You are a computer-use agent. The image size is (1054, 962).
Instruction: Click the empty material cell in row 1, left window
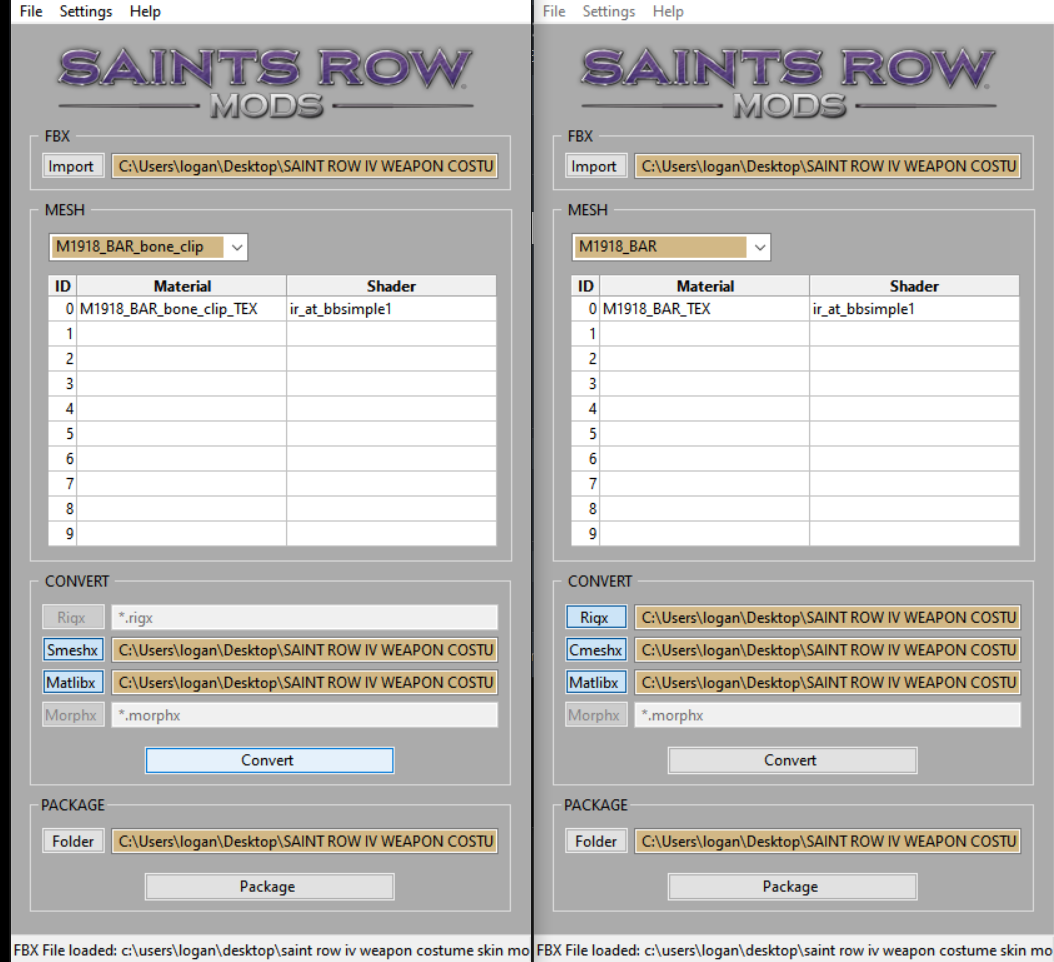point(181,334)
